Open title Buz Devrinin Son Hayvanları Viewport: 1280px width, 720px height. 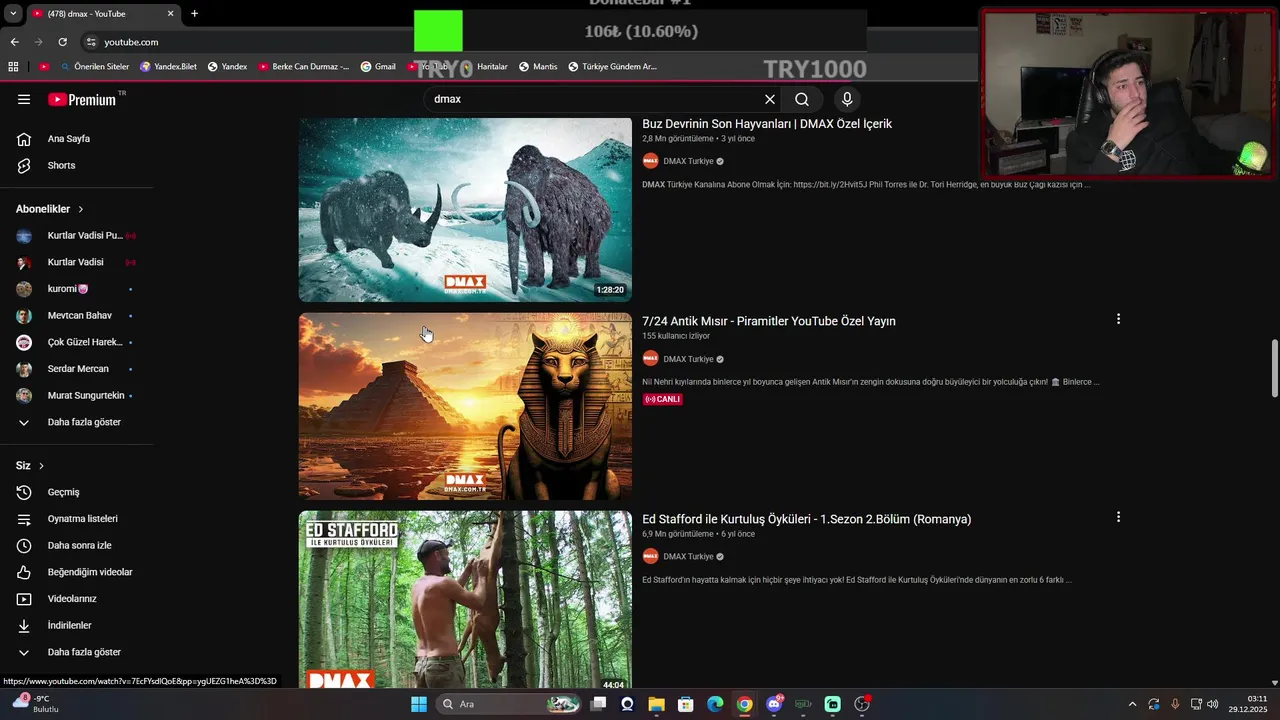coord(767,124)
